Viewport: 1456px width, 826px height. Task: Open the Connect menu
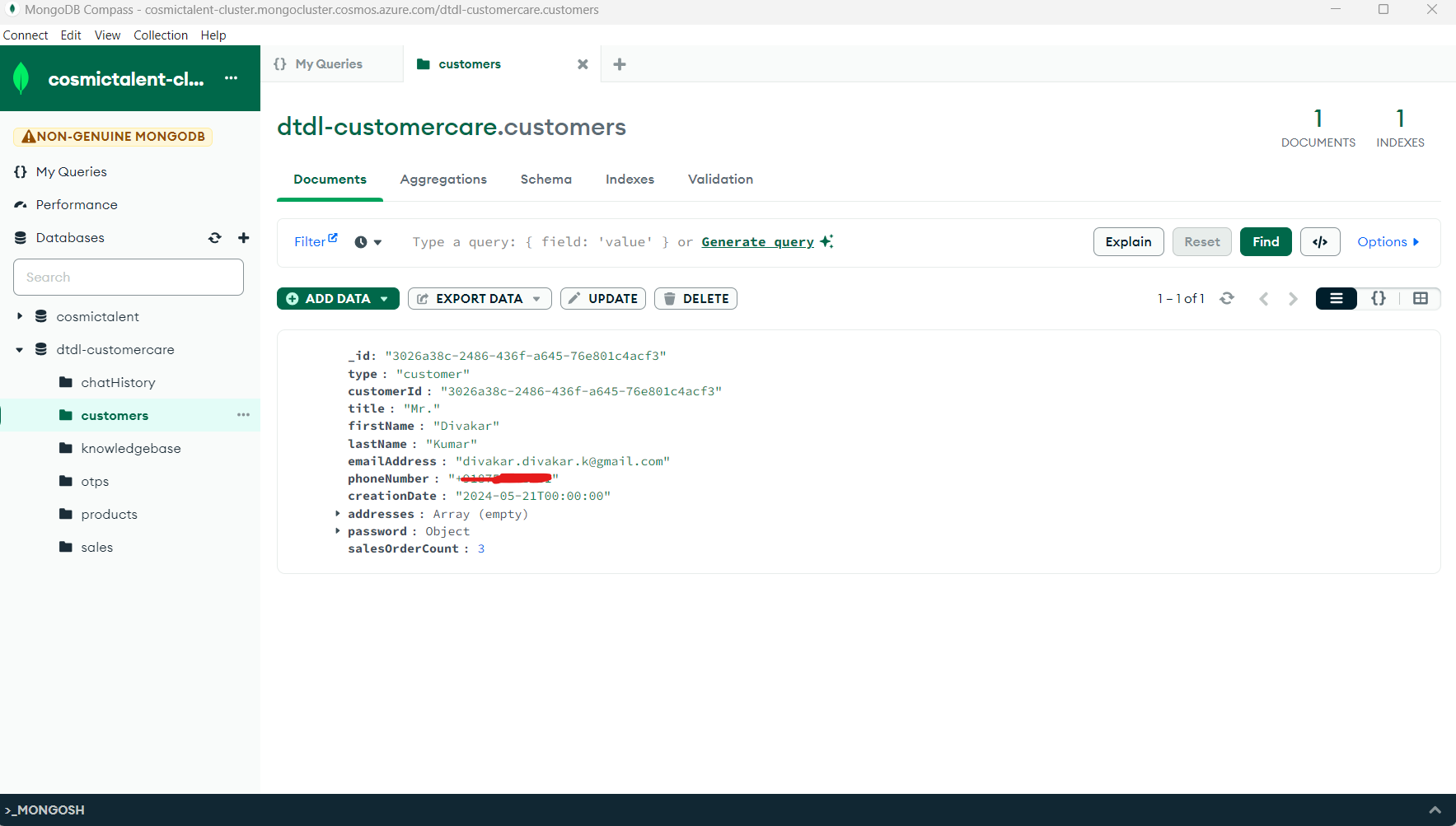coord(26,35)
